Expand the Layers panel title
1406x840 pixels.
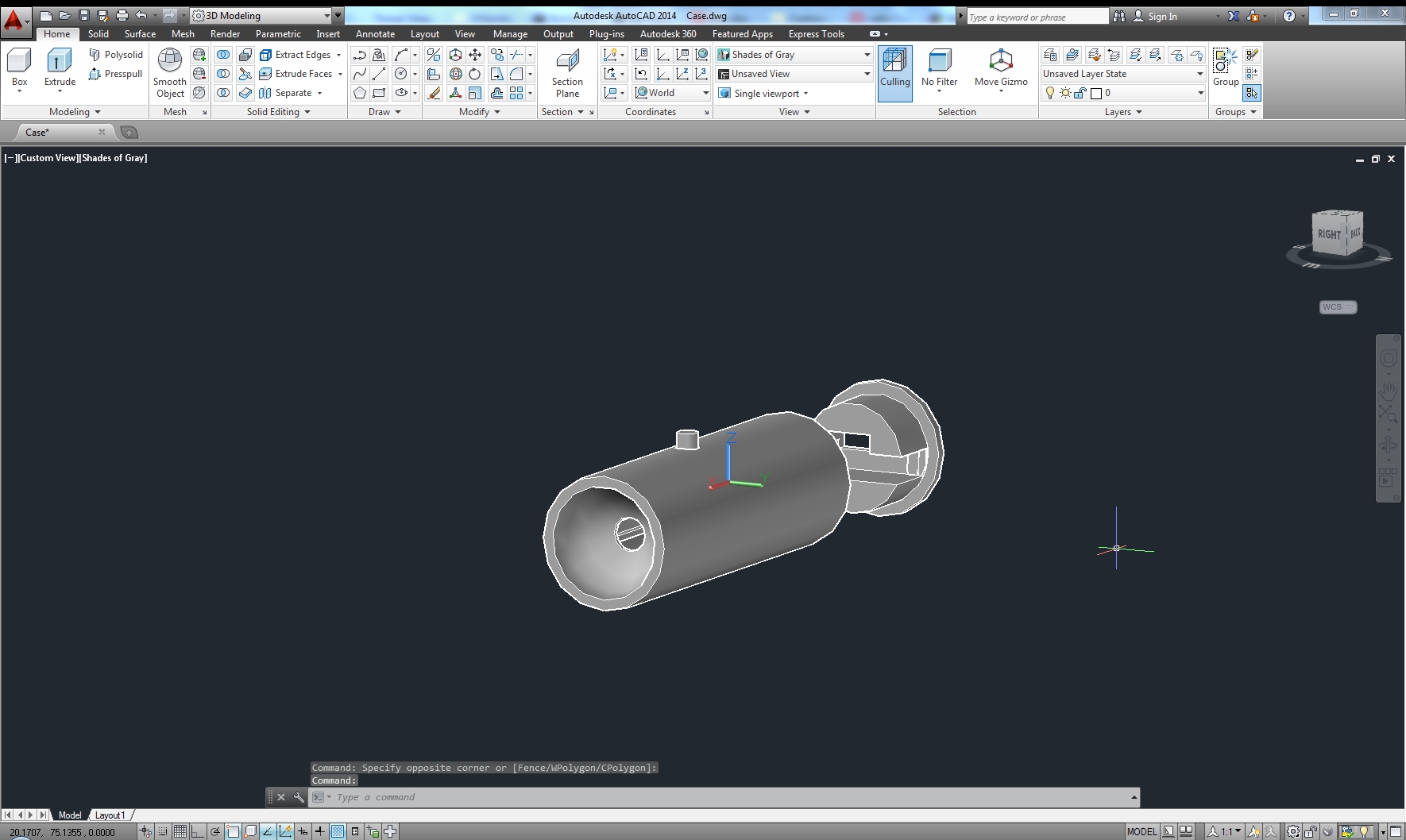pos(1123,112)
